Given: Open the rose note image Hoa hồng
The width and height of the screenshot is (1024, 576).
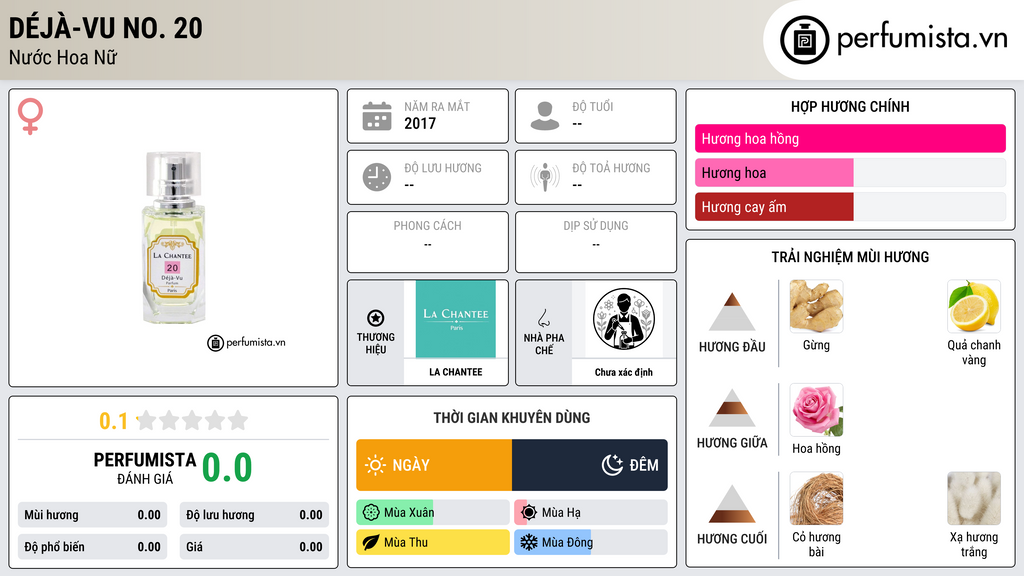Looking at the screenshot, I should tap(816, 409).
